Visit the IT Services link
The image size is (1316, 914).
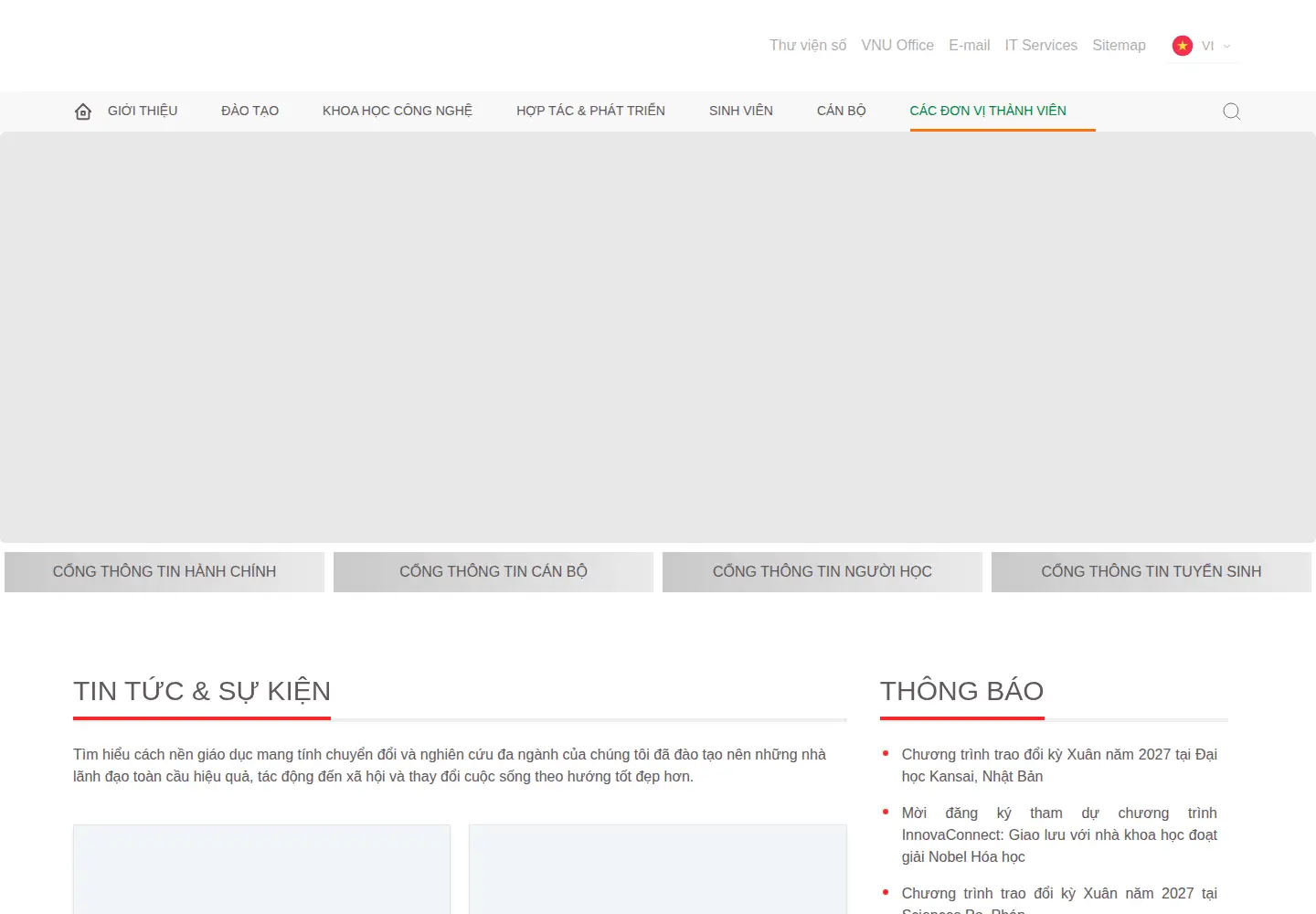coord(1041,46)
